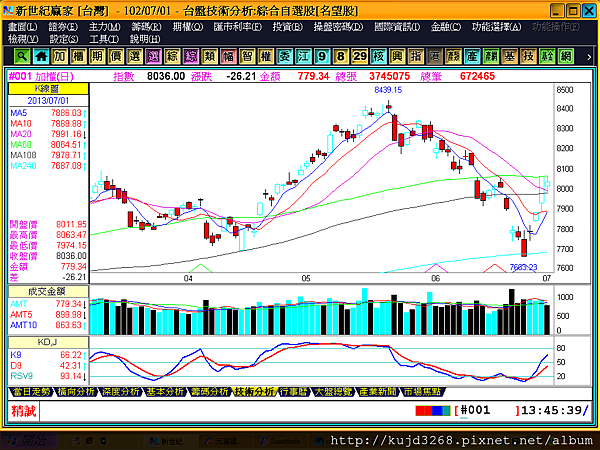Select the red 幅 toolbar button

pos(228,56)
